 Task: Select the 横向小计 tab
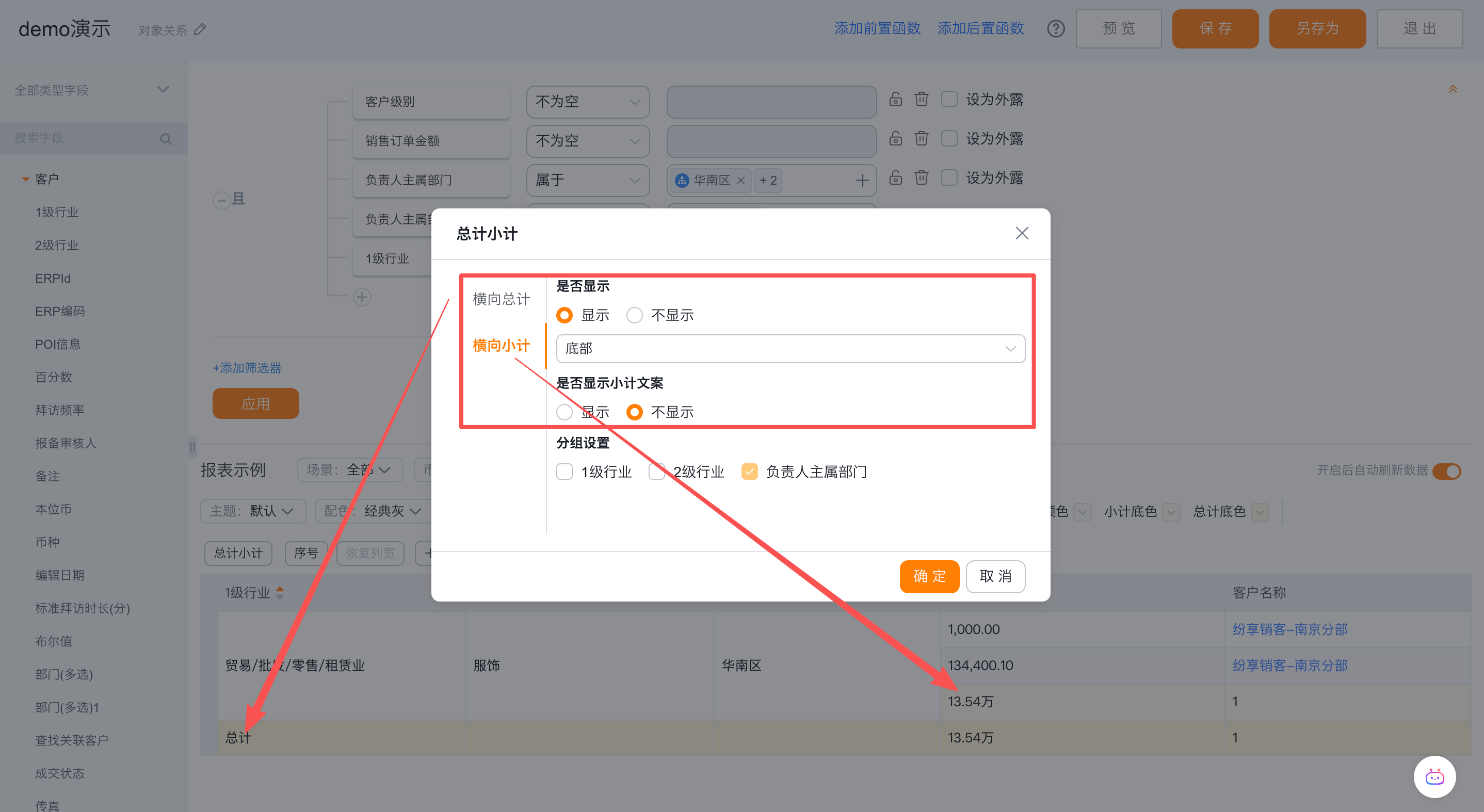click(501, 346)
